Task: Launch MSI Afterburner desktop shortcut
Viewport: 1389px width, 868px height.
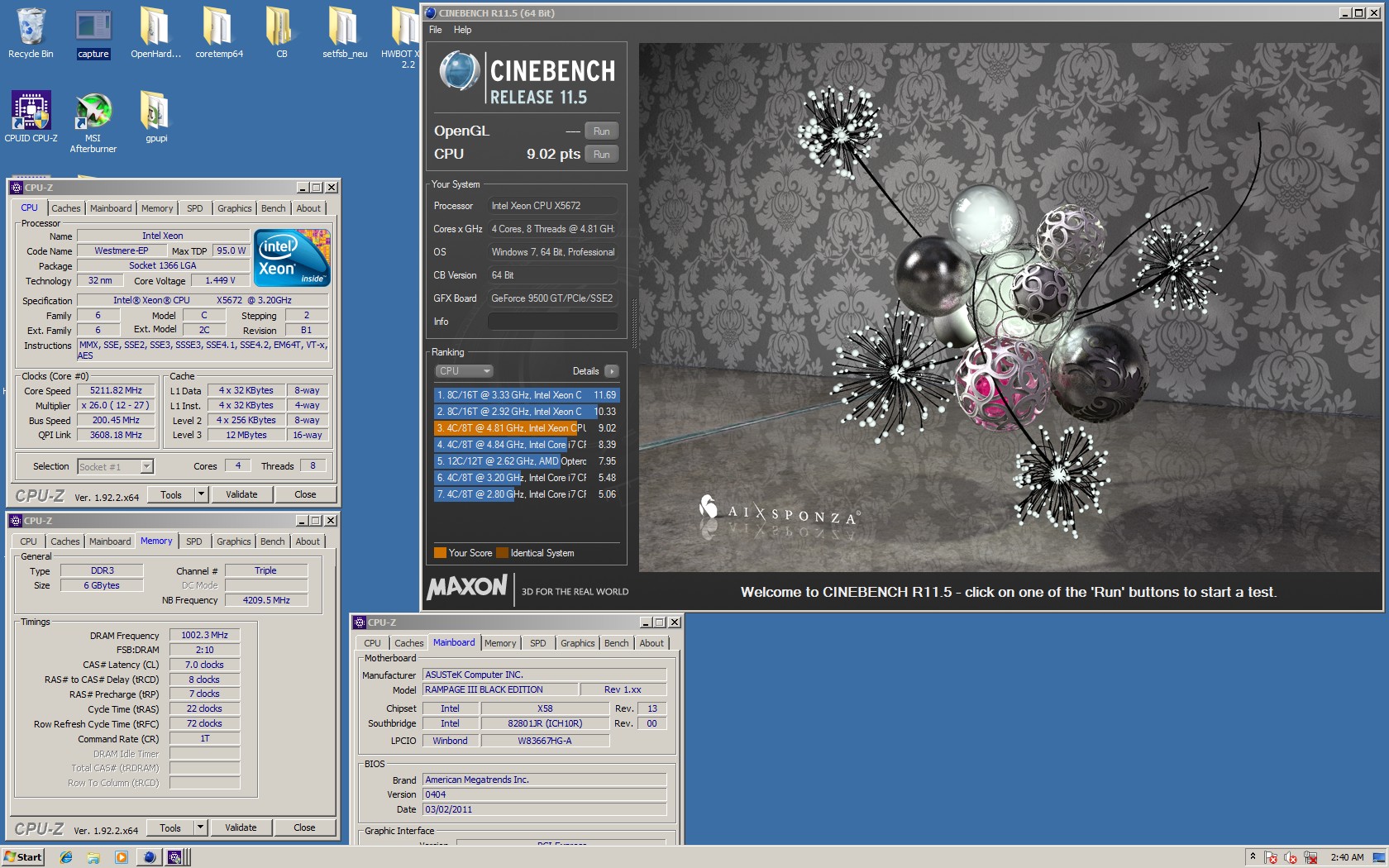Action: click(x=93, y=122)
